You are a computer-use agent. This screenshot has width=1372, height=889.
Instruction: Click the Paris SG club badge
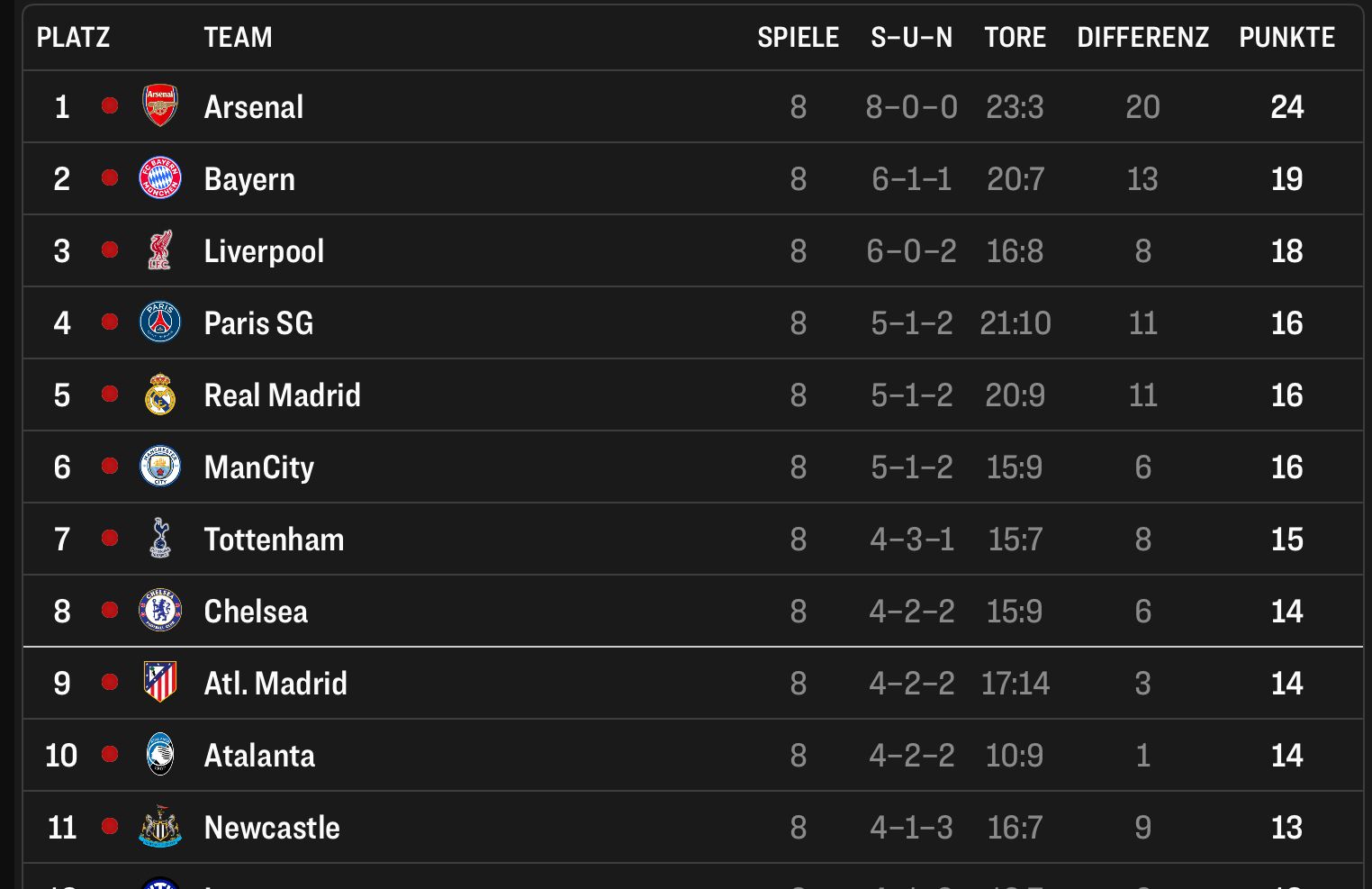(160, 322)
